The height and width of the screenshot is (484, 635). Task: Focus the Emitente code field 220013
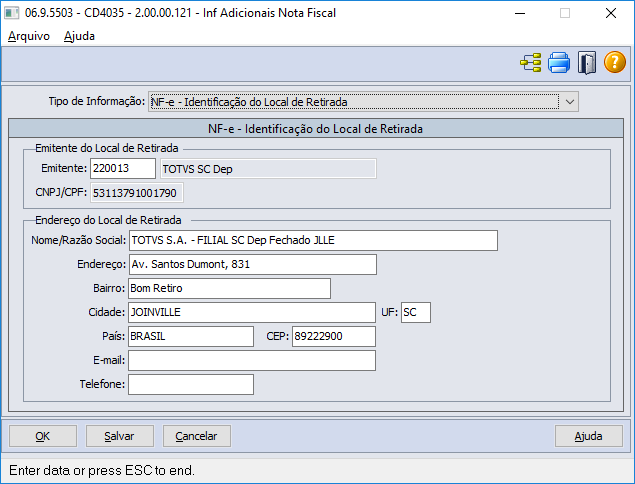pyautogui.click(x=123, y=168)
